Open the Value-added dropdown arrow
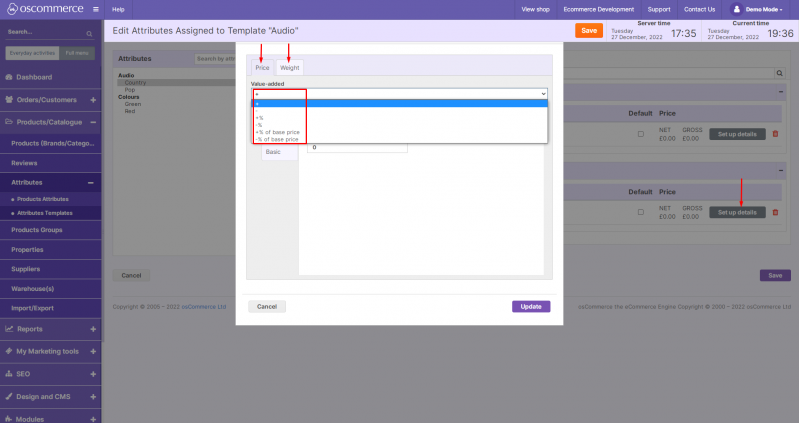Image resolution: width=799 pixels, height=423 pixels. click(543, 93)
